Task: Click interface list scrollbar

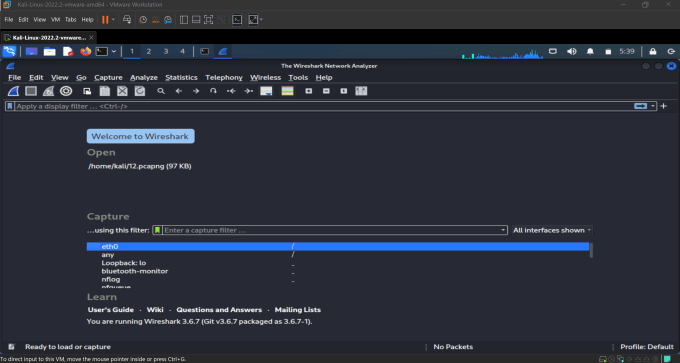Action: pyautogui.click(x=591, y=251)
